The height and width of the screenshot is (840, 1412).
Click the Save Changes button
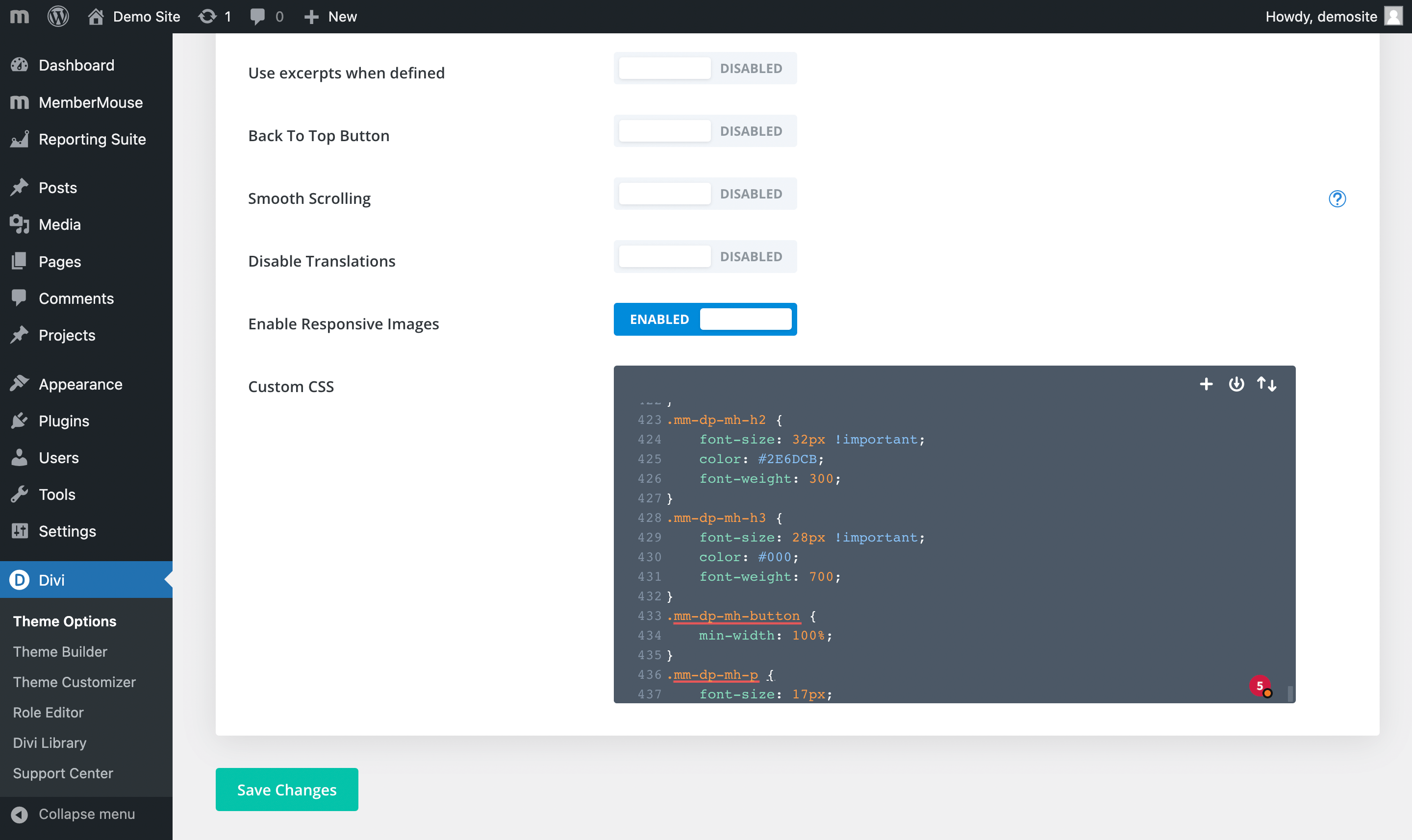(287, 790)
